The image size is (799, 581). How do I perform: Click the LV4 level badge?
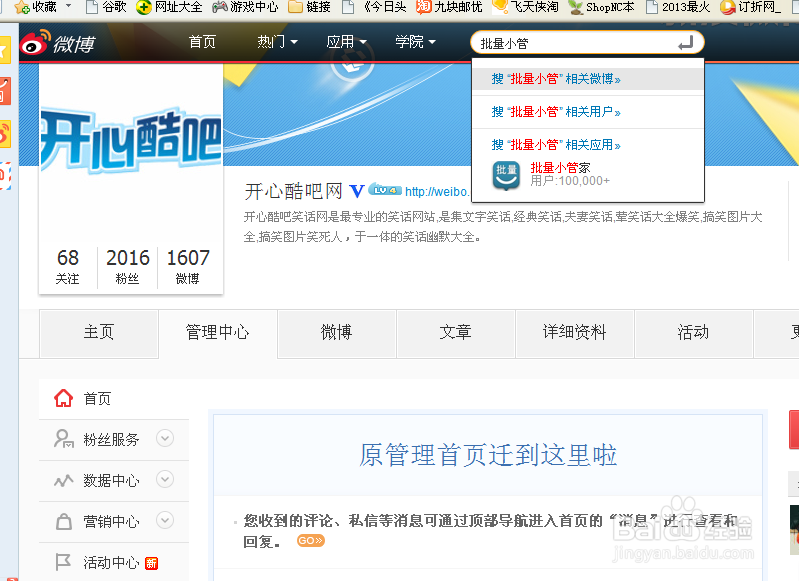pyautogui.click(x=385, y=190)
